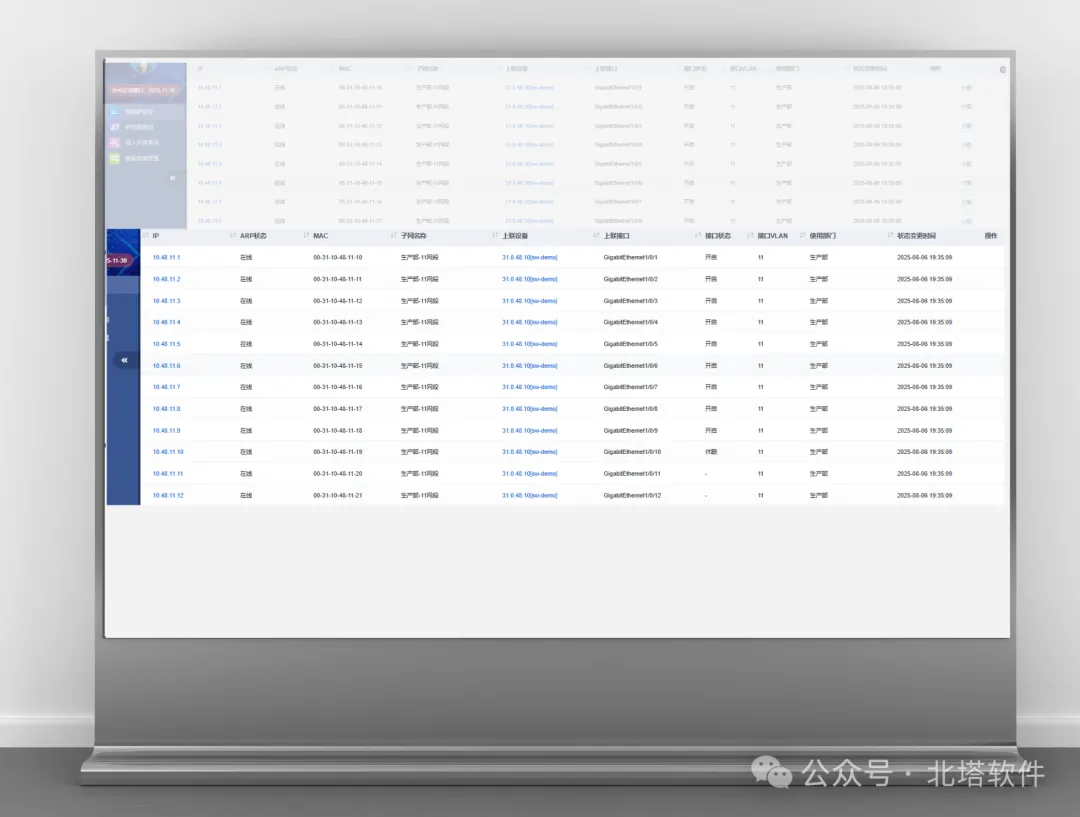Click the sharp IP column header

(156, 236)
